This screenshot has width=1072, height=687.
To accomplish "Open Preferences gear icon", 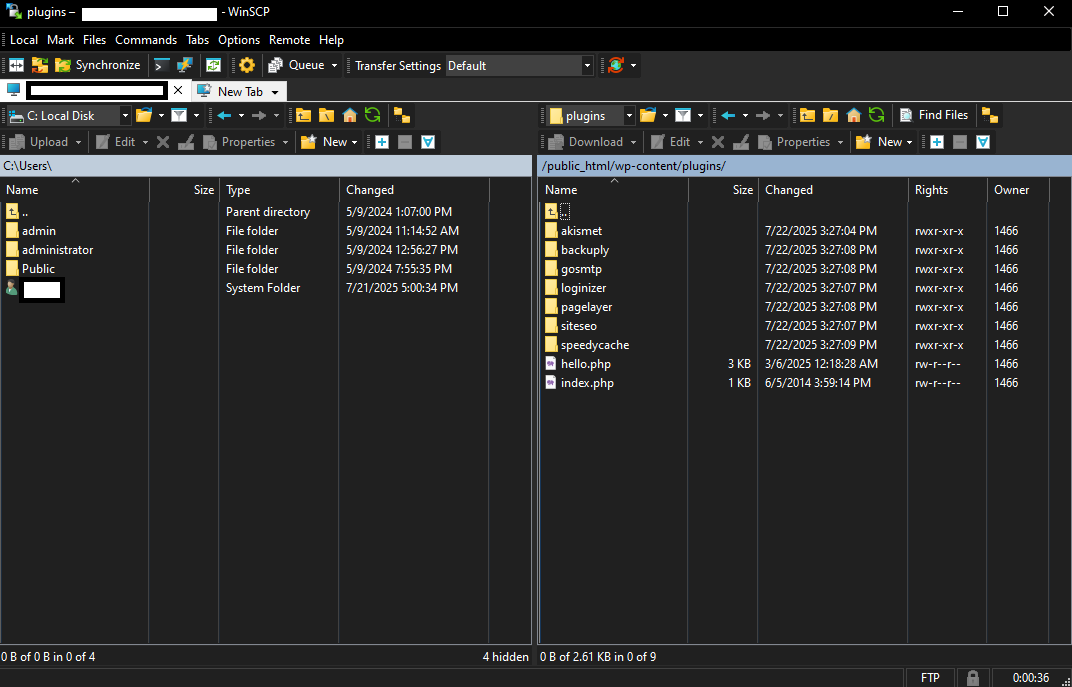I will 247,65.
